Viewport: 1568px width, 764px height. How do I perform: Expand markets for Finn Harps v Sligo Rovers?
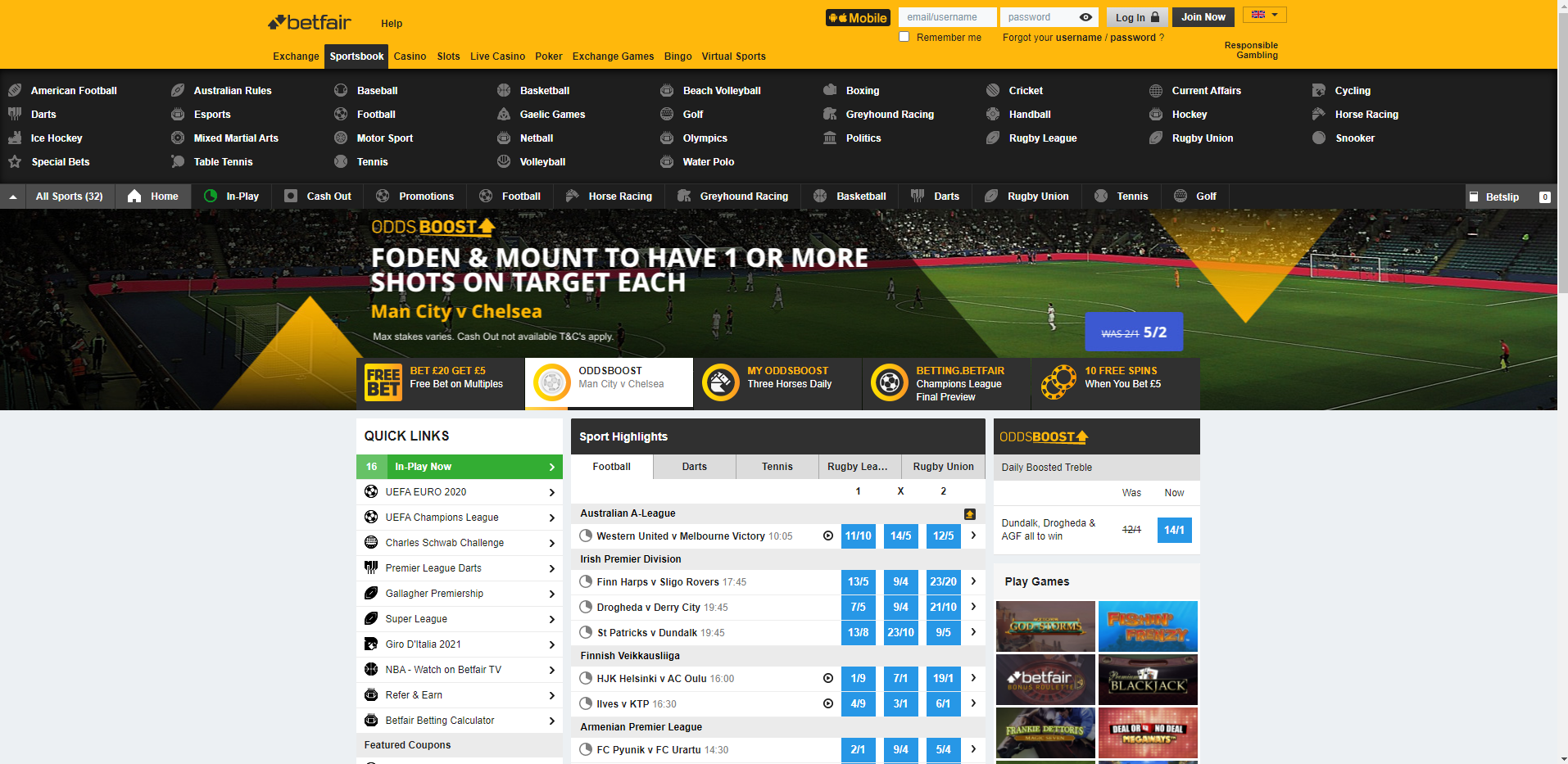pos(973,581)
